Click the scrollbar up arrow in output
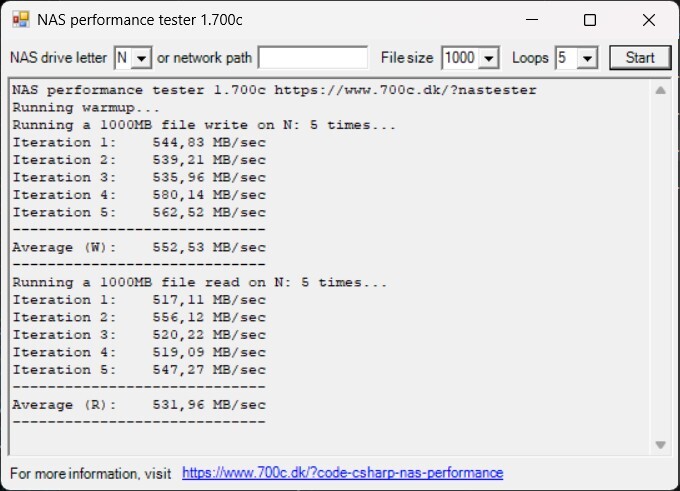Screen dimensions: 680x491 click(x=660, y=90)
